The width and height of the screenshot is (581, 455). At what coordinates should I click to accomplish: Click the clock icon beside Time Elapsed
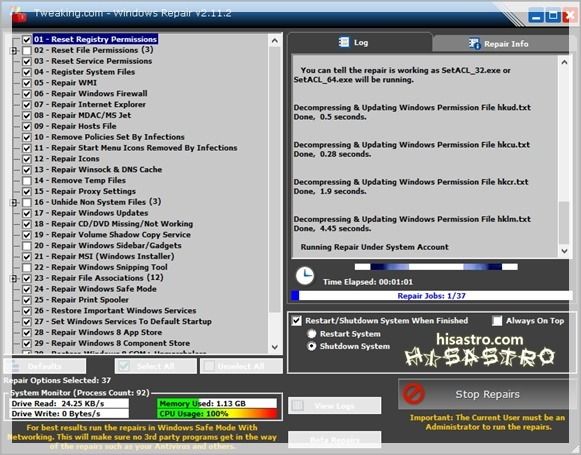305,276
